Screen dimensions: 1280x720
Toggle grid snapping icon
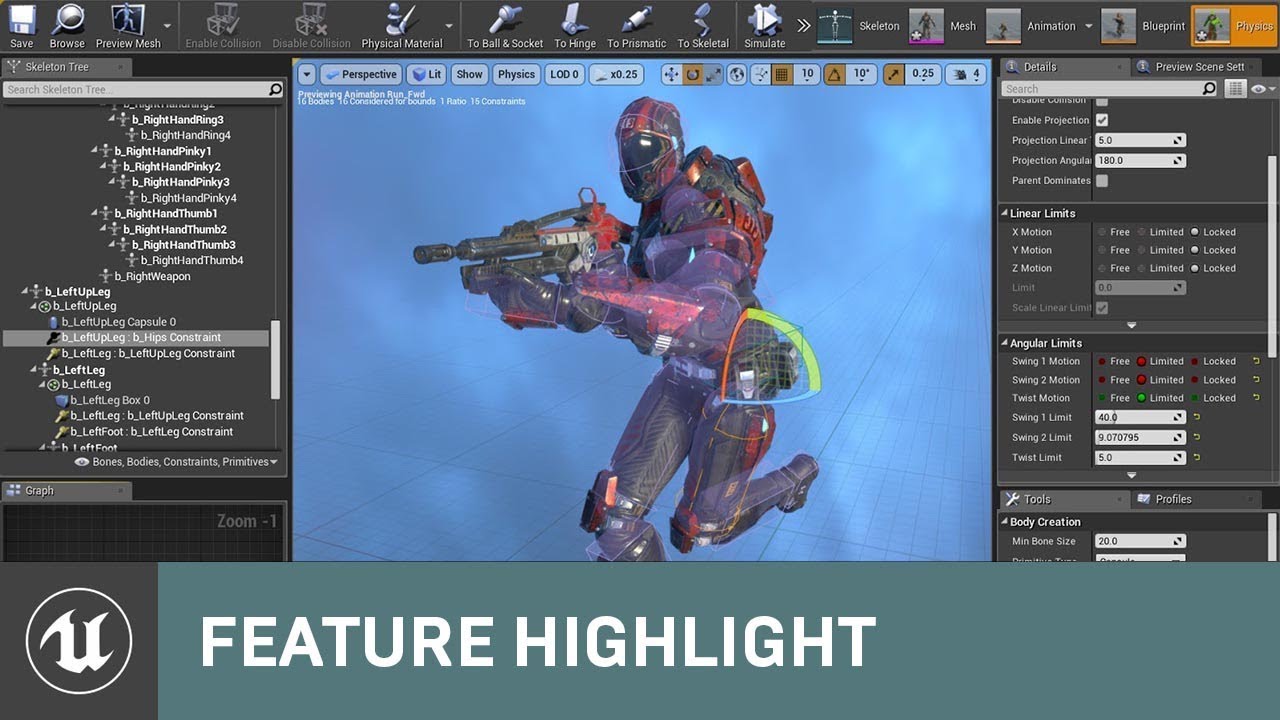[783, 74]
